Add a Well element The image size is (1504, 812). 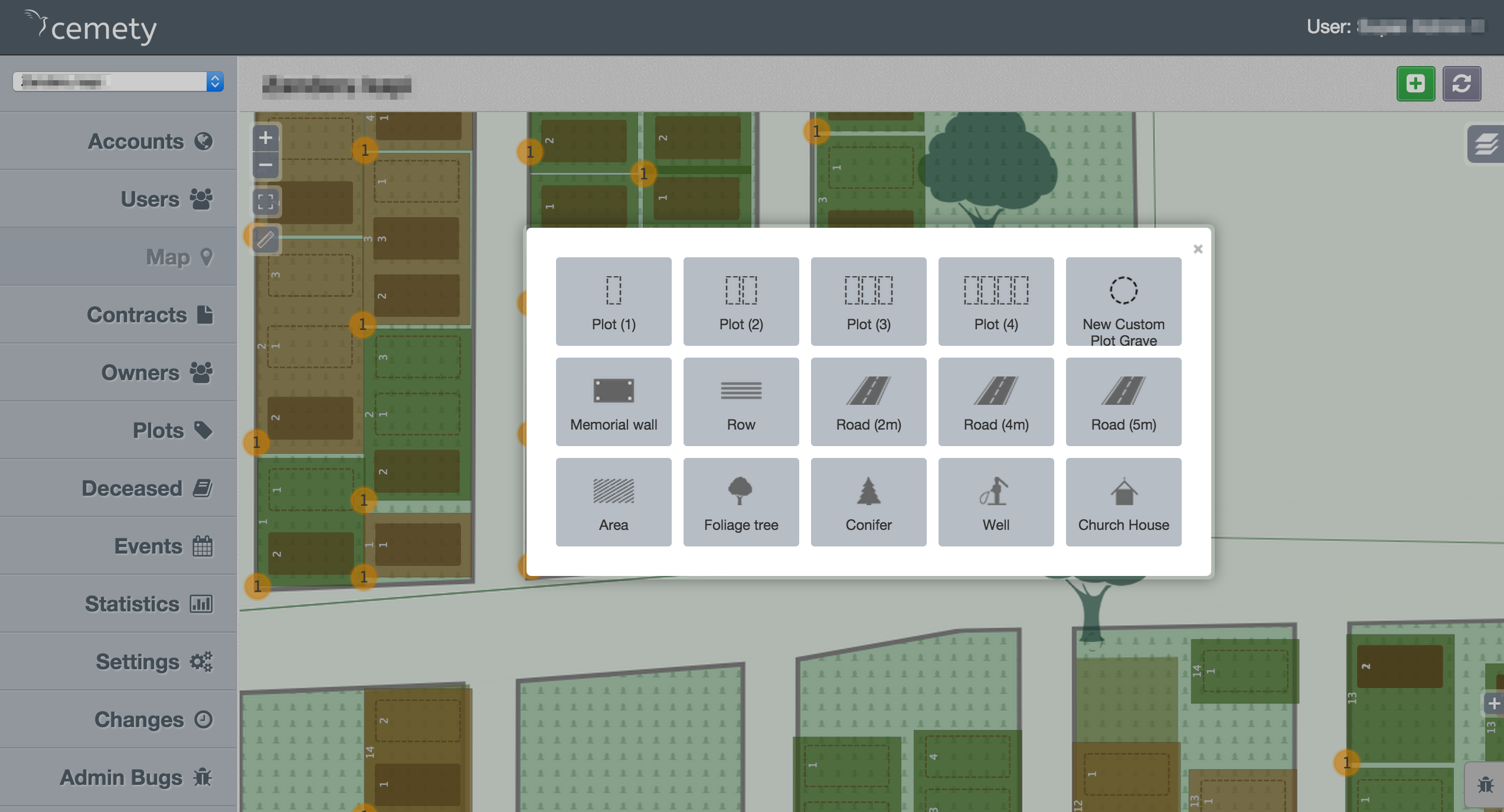click(x=996, y=502)
